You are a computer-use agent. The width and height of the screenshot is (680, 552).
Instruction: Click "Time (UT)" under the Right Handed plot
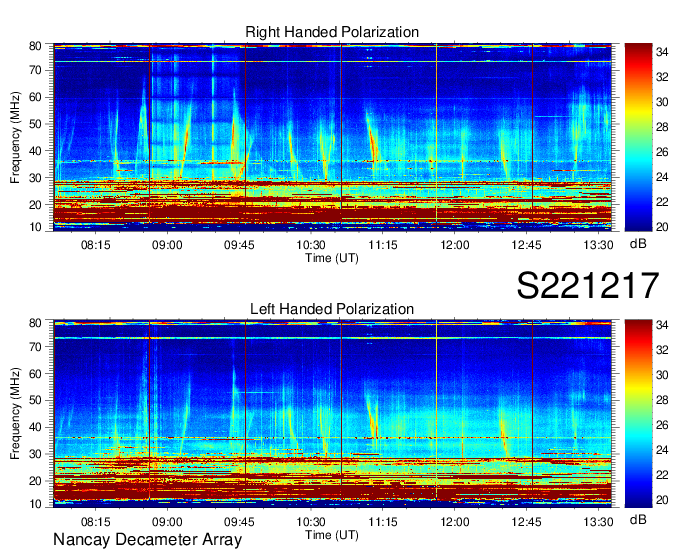332,258
